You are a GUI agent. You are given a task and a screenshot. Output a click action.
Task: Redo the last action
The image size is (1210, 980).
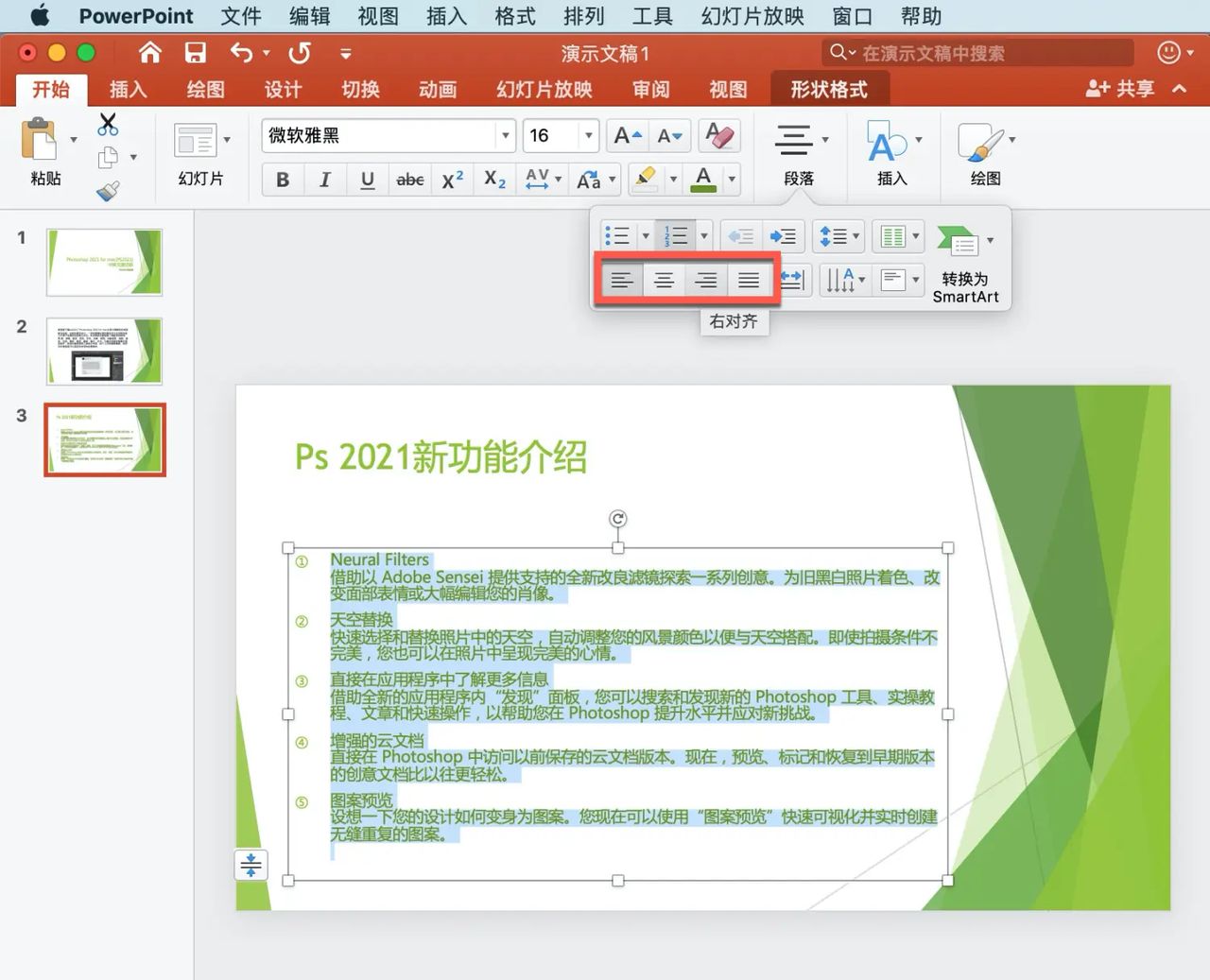(300, 53)
